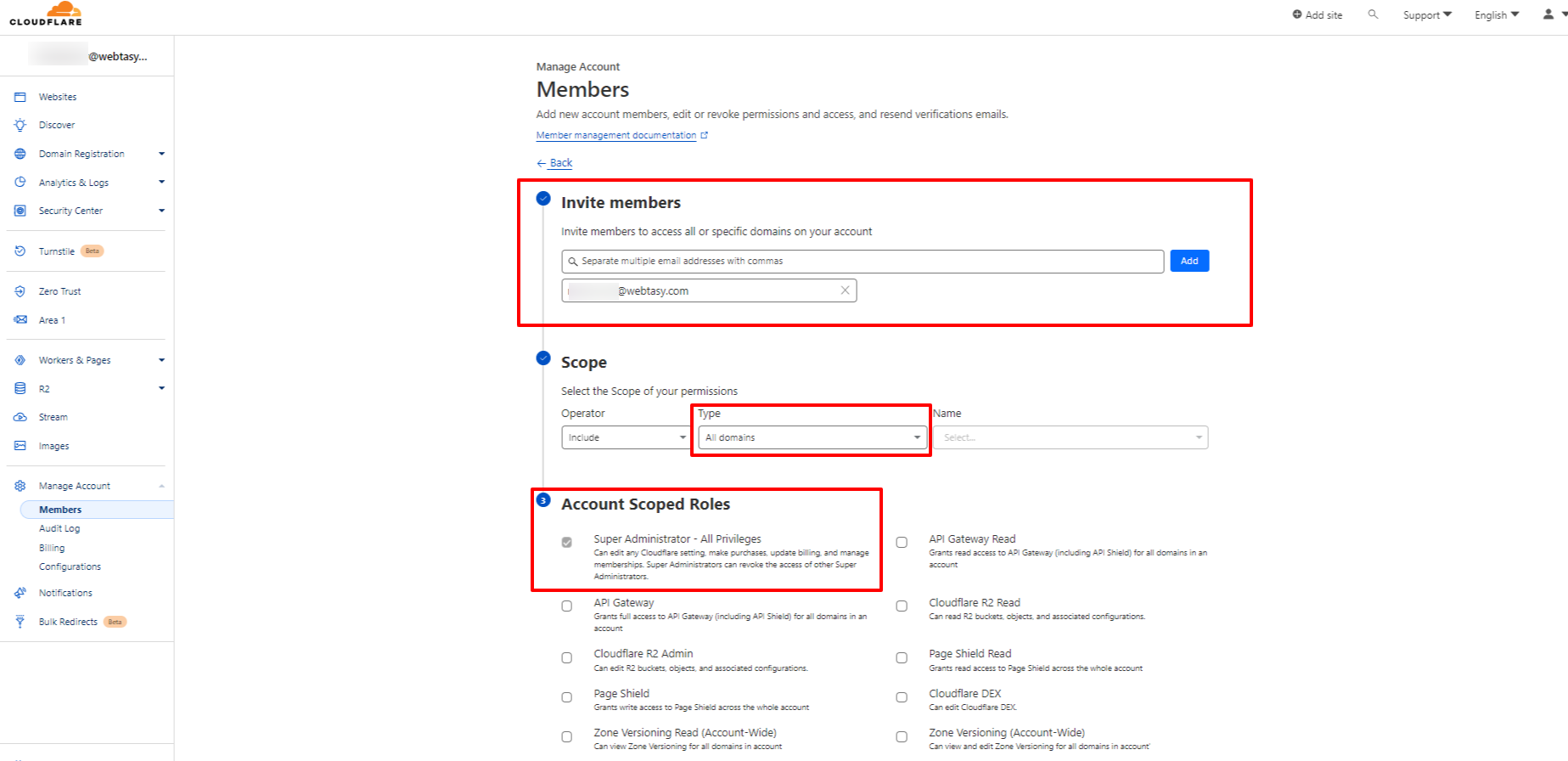Click the Security Center icon
Viewport: 1568px width, 761px height.
pos(20,211)
